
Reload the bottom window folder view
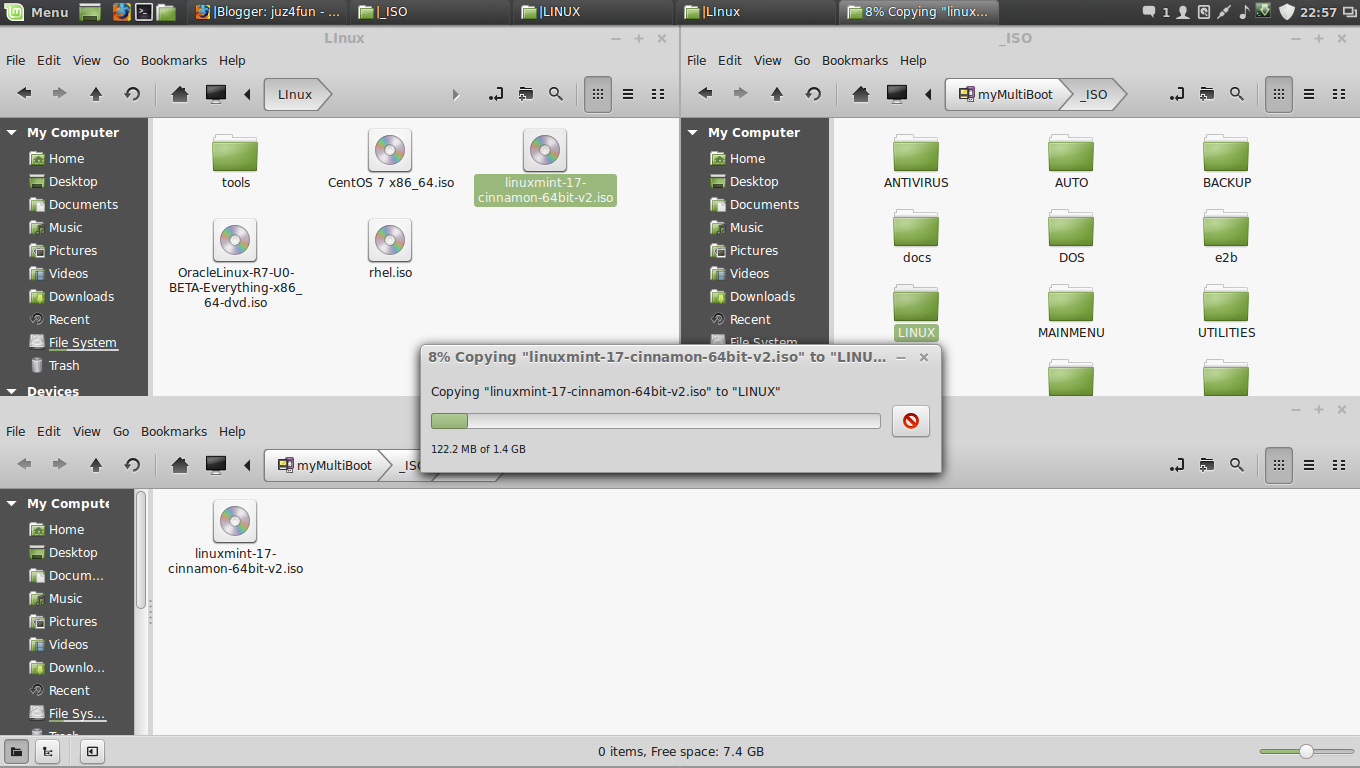coord(132,465)
